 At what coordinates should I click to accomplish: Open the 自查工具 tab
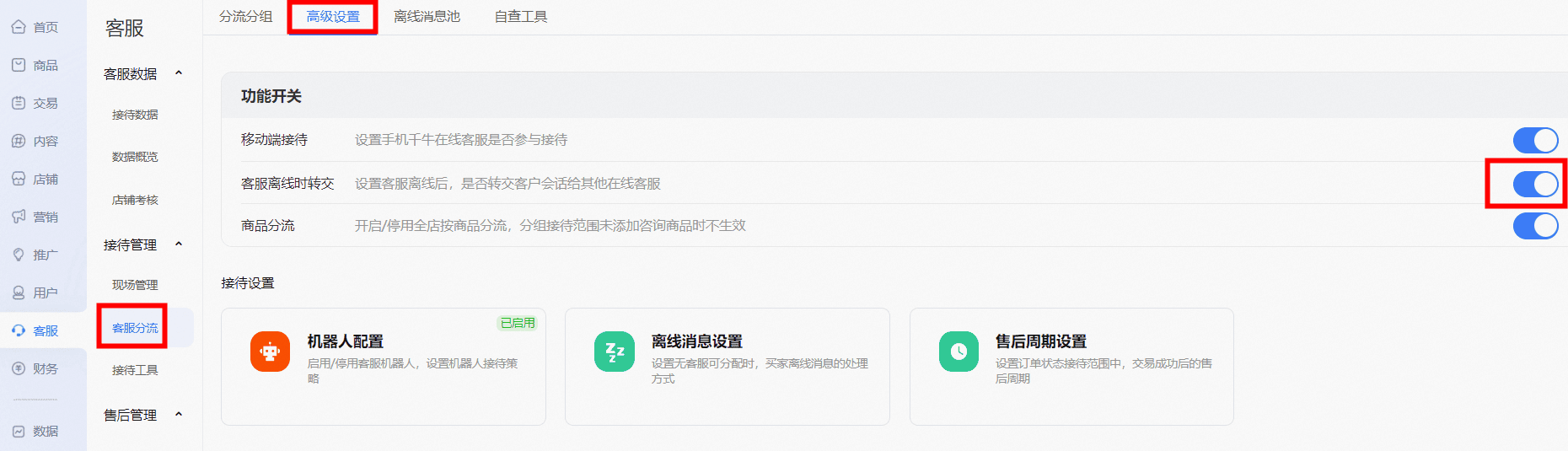coord(520,17)
